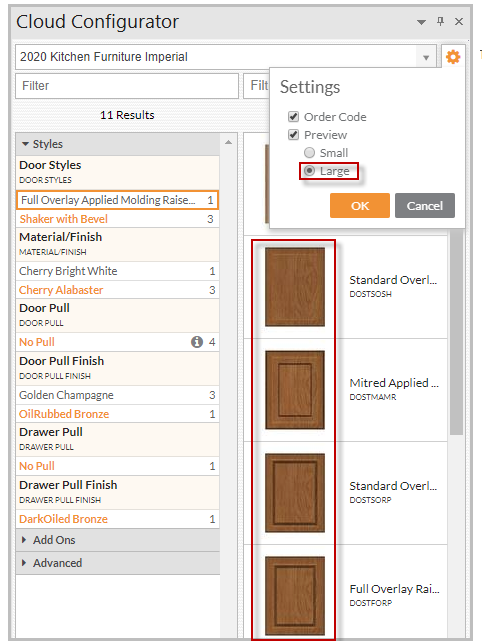This screenshot has width=485, height=644.
Task: Choose the Small preview radio button
Action: 309,153
